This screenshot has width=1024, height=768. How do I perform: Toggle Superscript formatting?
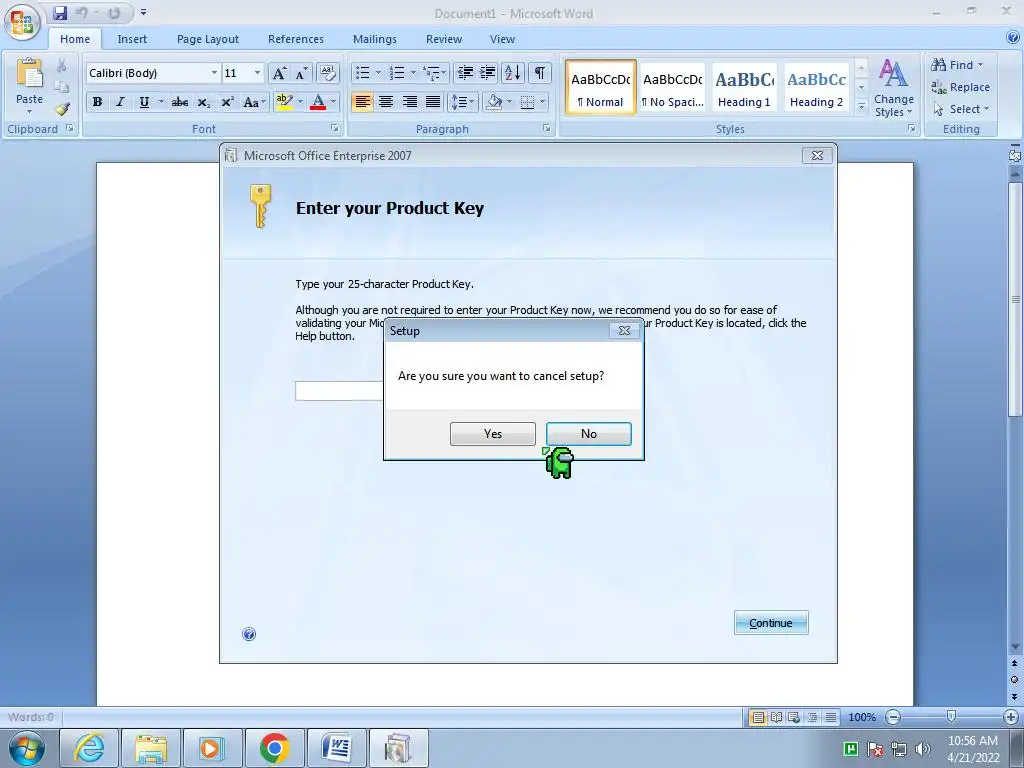click(x=227, y=102)
